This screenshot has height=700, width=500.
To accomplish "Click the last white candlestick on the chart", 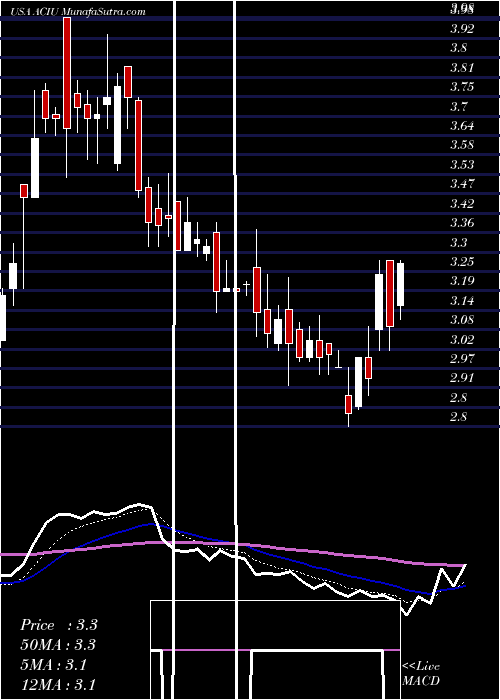I will pyautogui.click(x=400, y=284).
